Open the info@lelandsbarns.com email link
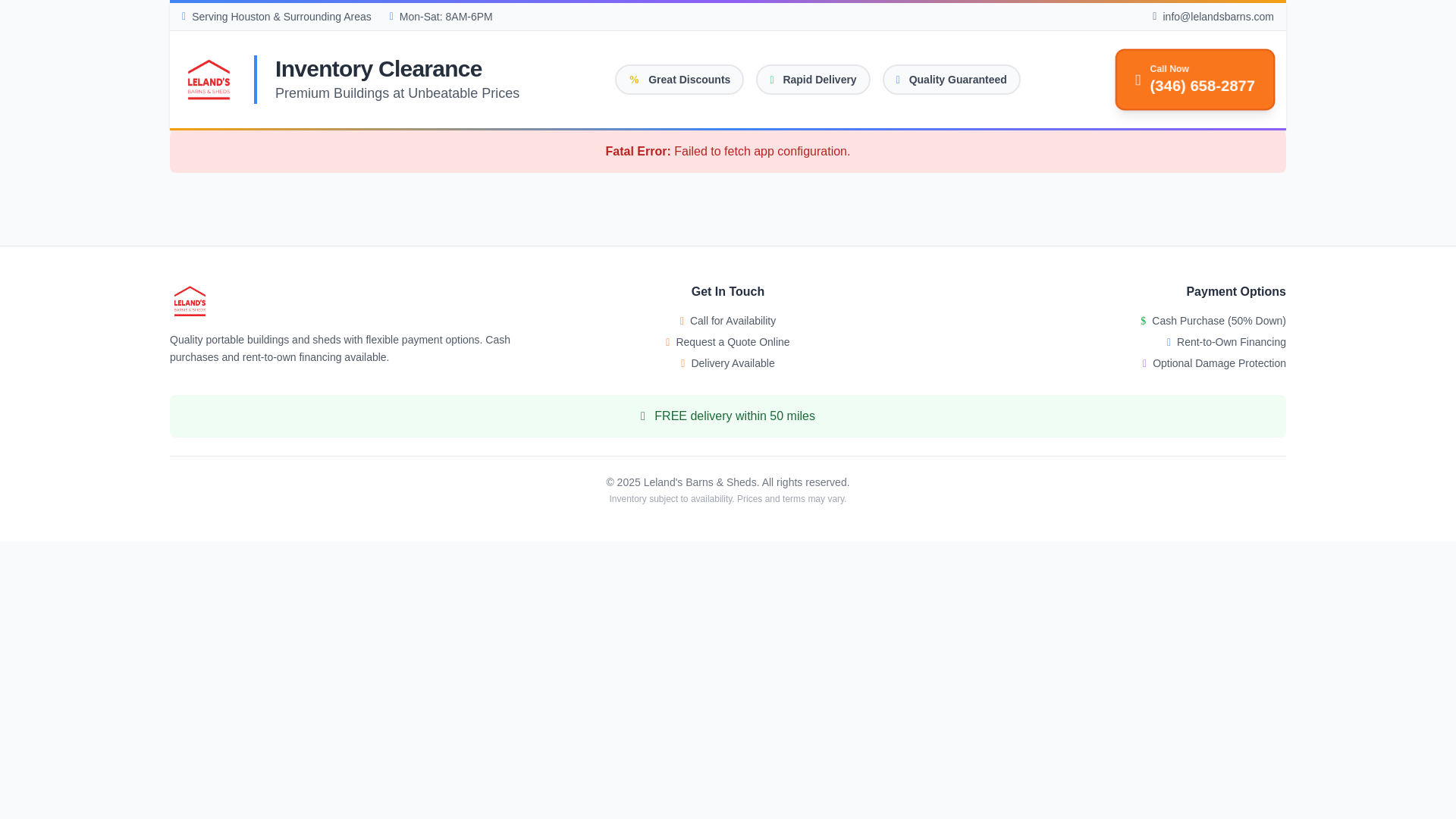The height and width of the screenshot is (819, 1456). (x=1217, y=17)
